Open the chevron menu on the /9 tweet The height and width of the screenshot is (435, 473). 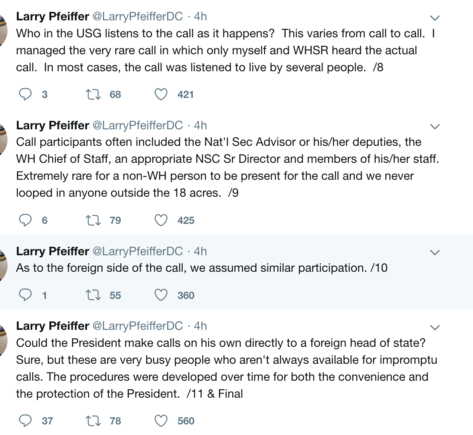tap(435, 126)
